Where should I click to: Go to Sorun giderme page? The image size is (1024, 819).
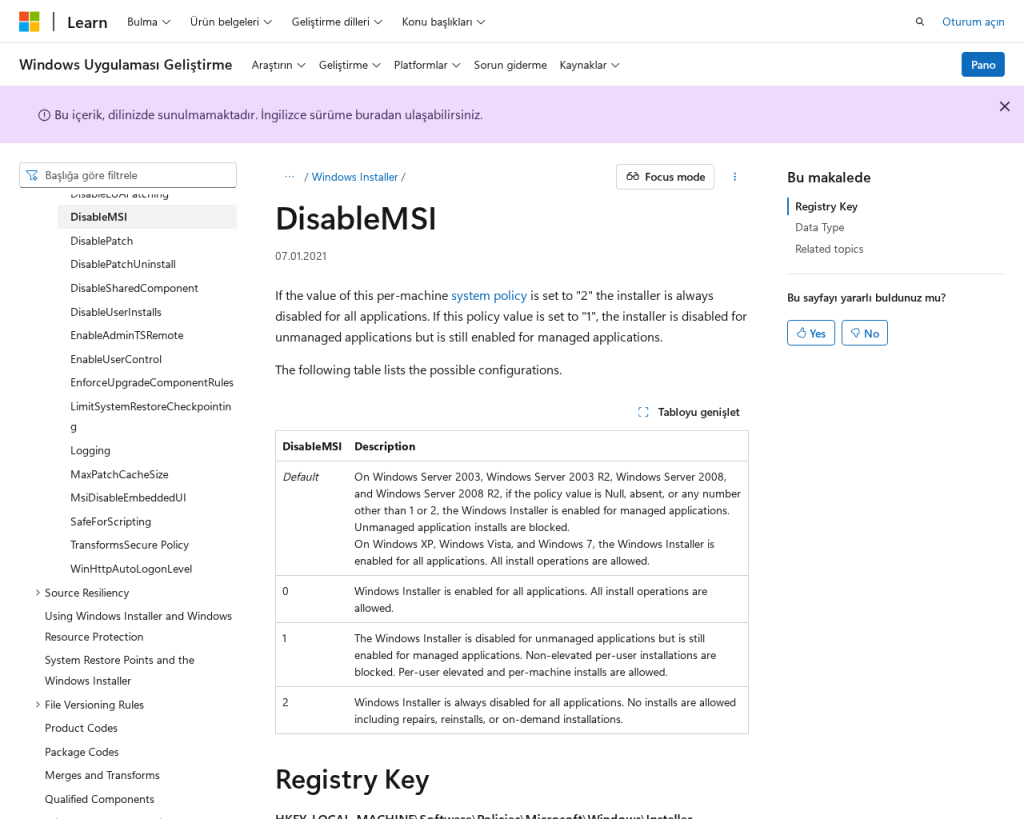(510, 65)
